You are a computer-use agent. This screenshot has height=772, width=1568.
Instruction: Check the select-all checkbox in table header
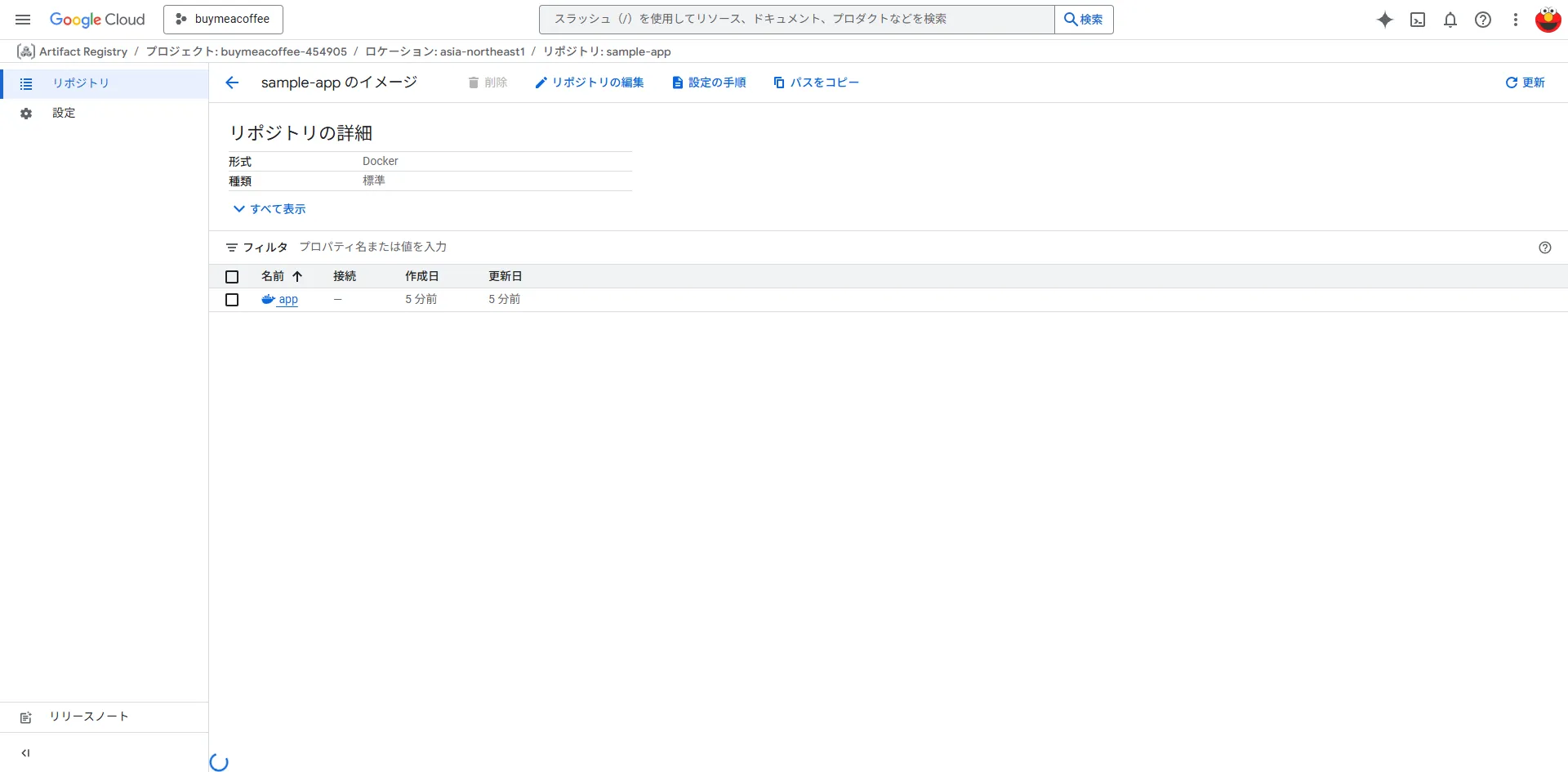(x=232, y=276)
